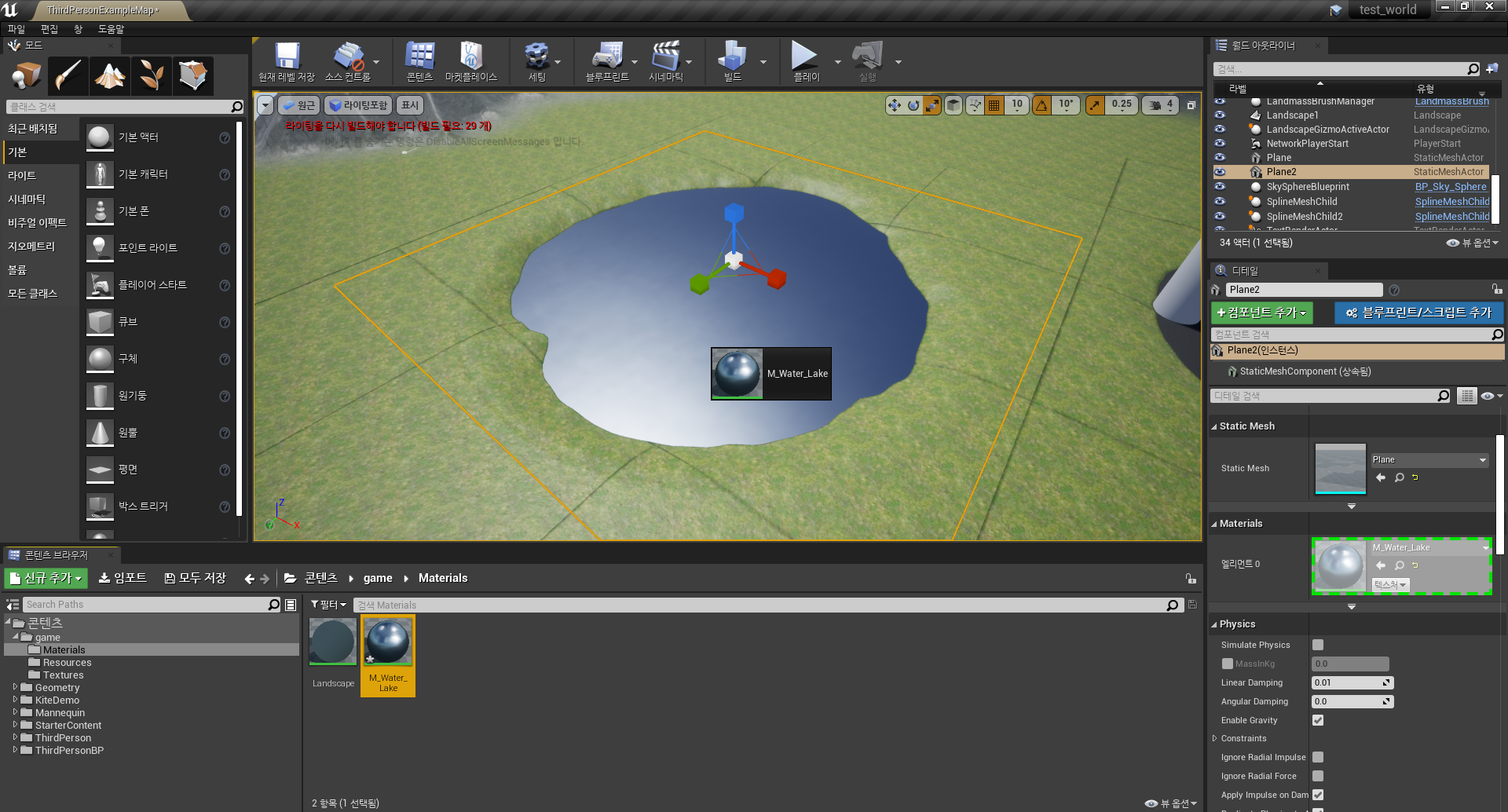Click Save All in content browser
This screenshot has width=1508, height=812.
pos(196,578)
